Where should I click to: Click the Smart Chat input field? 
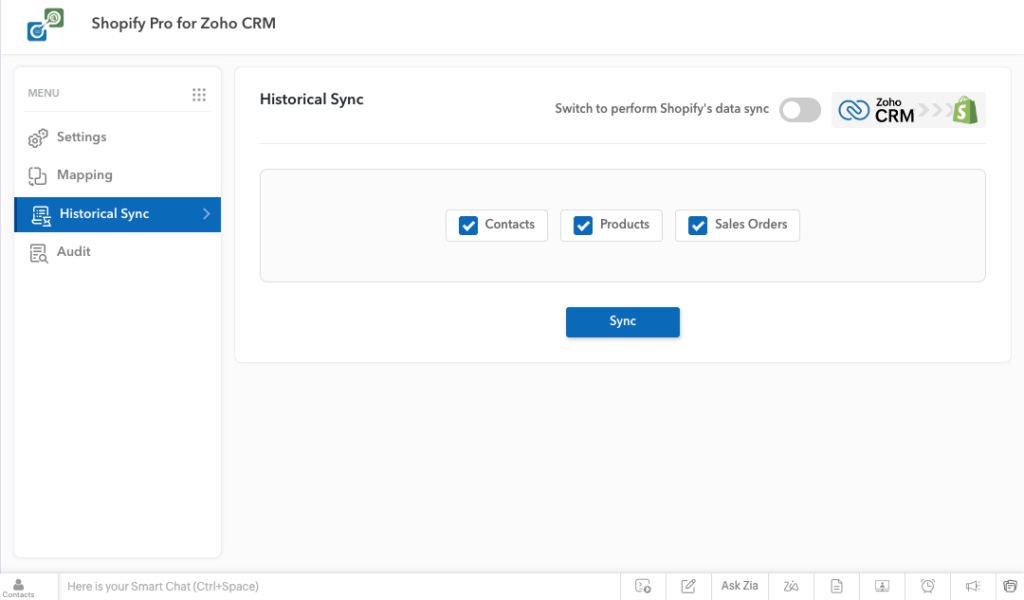coord(339,586)
